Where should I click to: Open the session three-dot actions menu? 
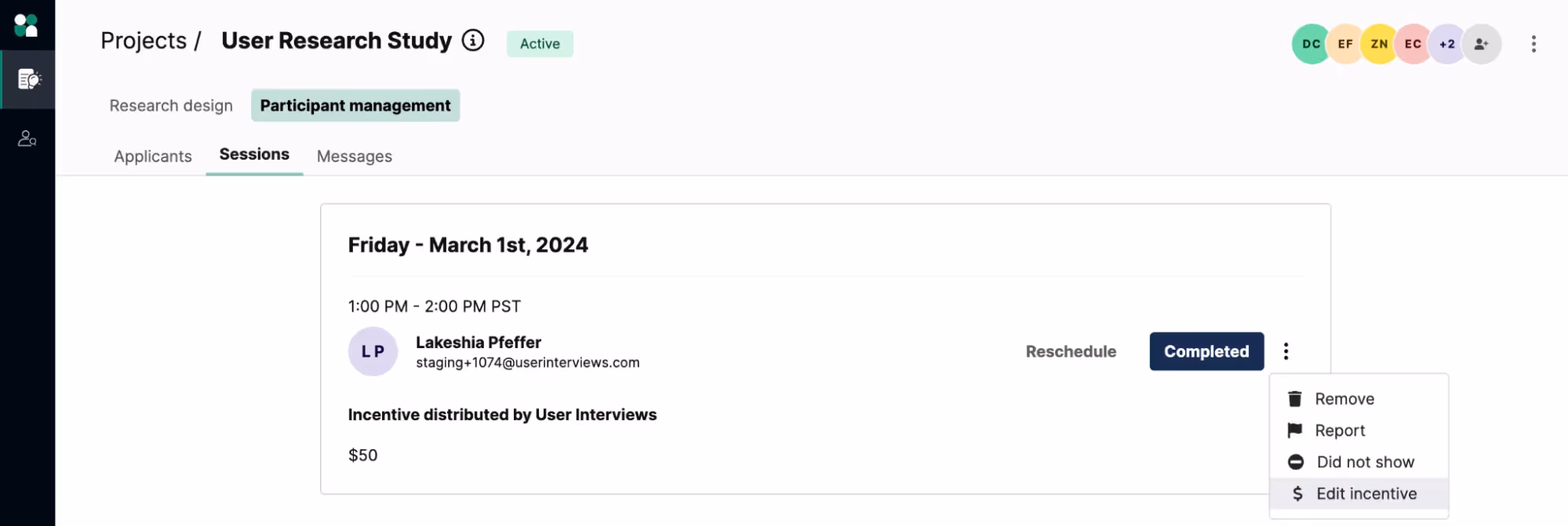(1286, 351)
